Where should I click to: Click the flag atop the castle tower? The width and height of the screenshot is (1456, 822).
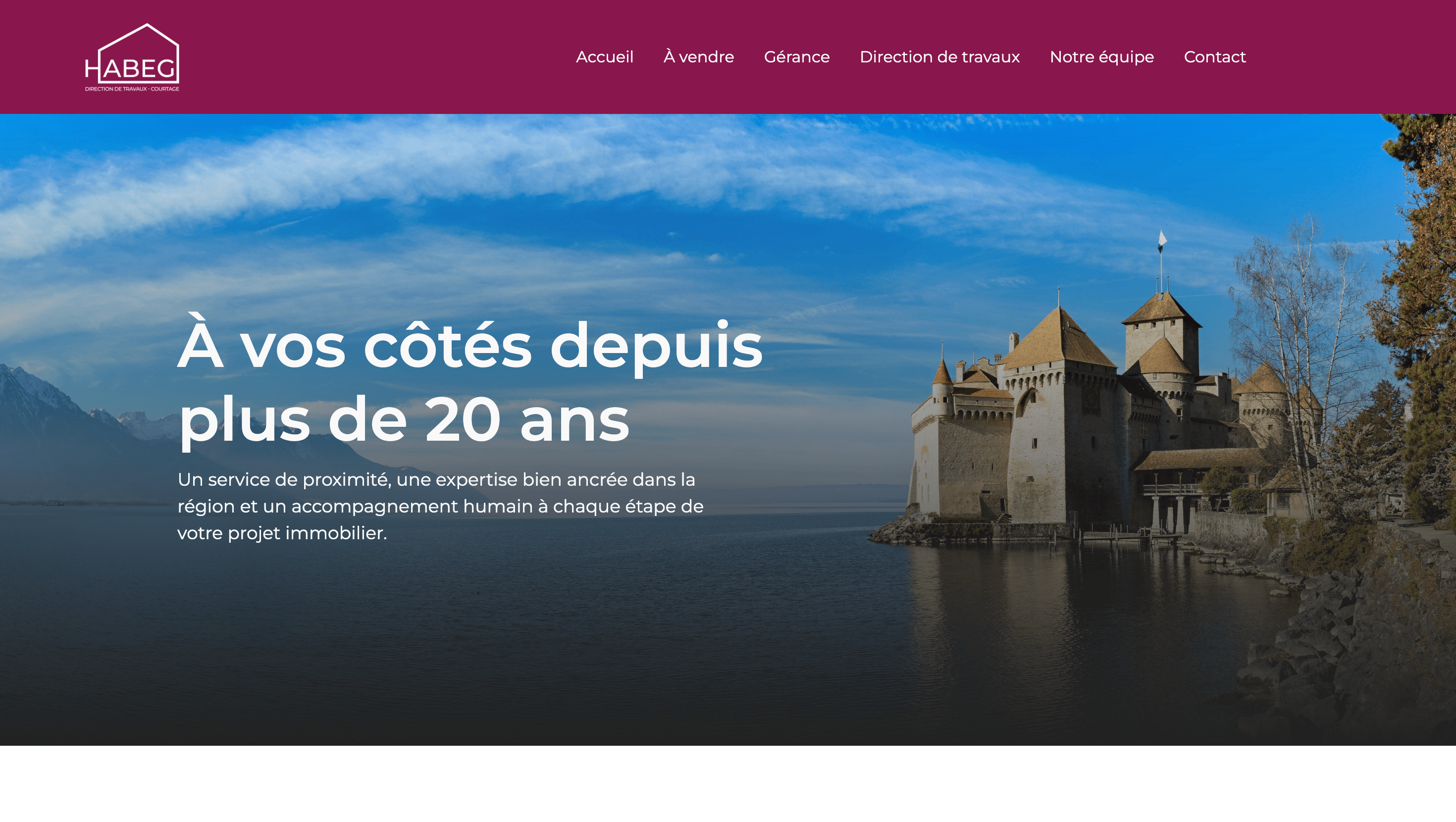coord(1162,239)
